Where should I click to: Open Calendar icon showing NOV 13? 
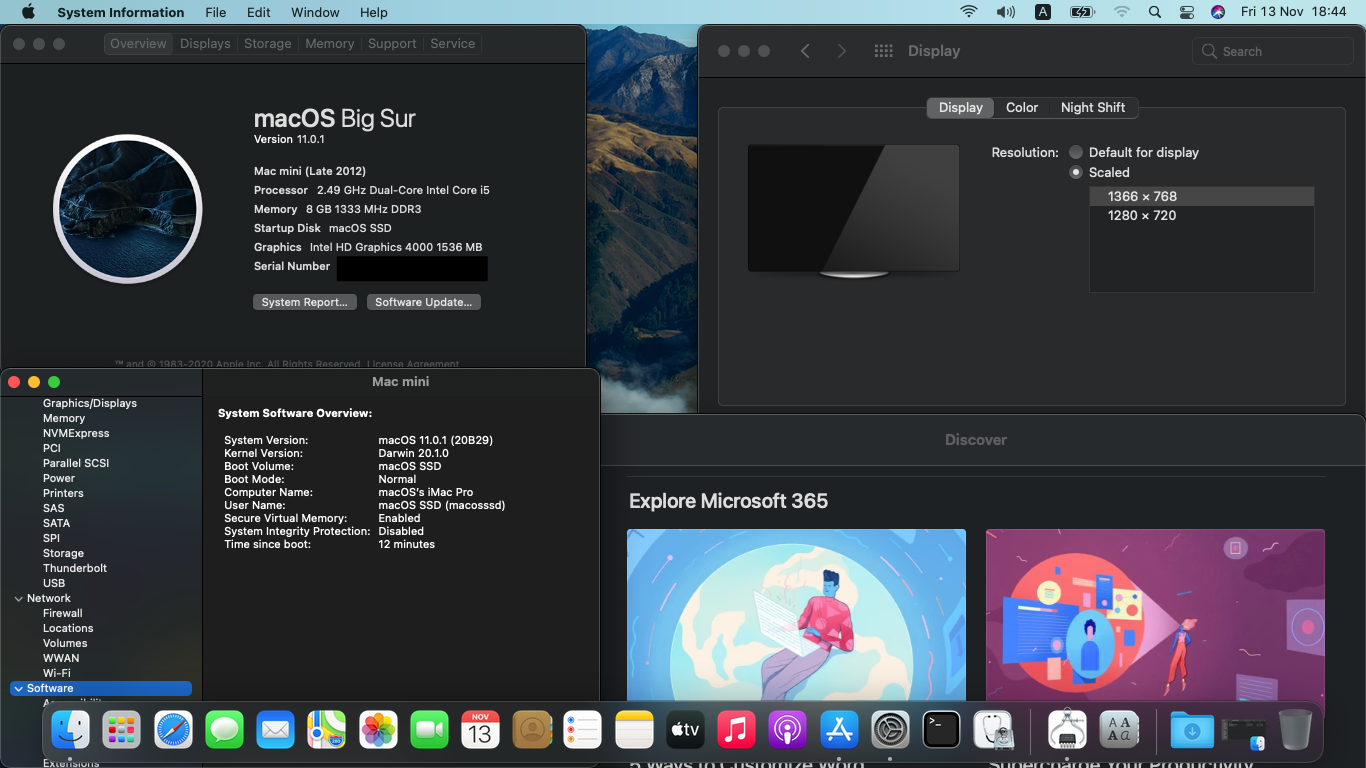coord(480,730)
